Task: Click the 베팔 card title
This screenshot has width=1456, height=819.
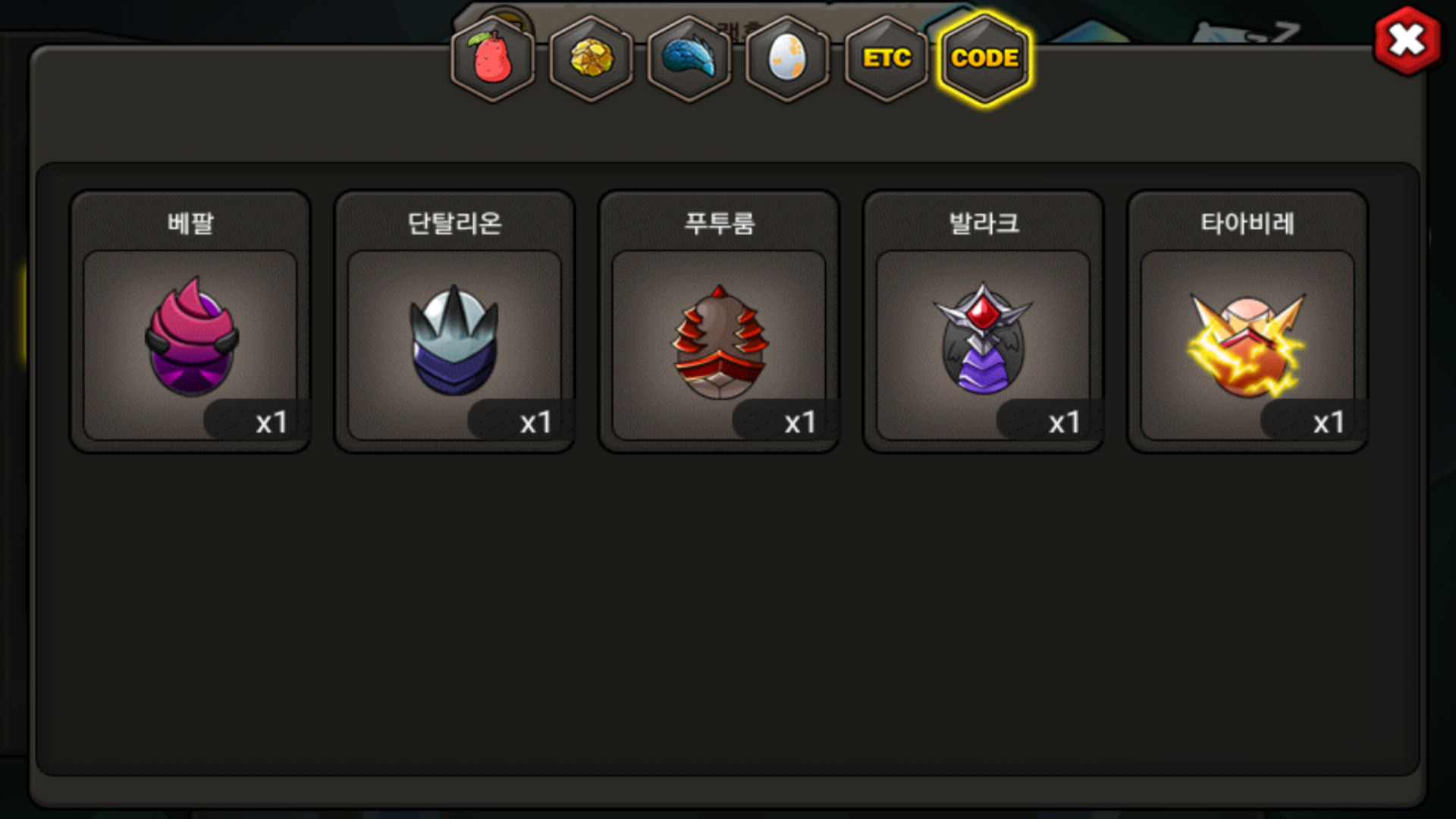Action: pos(190,223)
